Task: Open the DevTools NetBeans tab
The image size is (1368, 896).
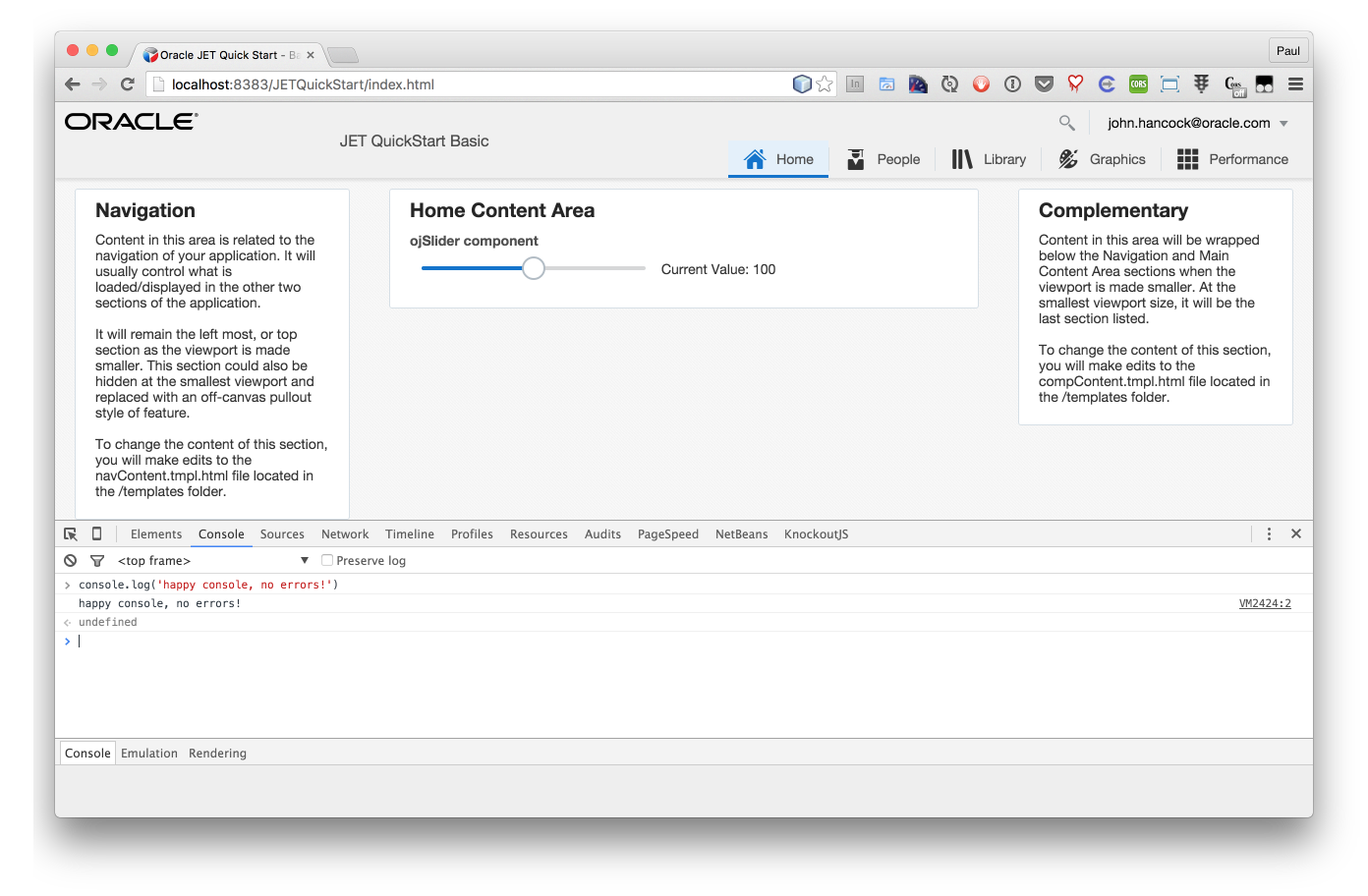Action: click(742, 534)
